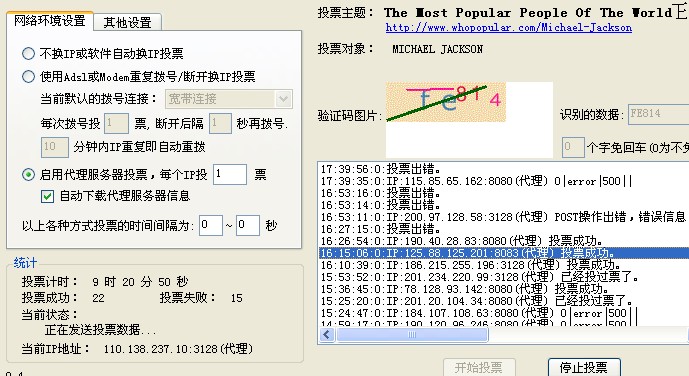Click the 每个IP投 votes input field

(x=230, y=174)
